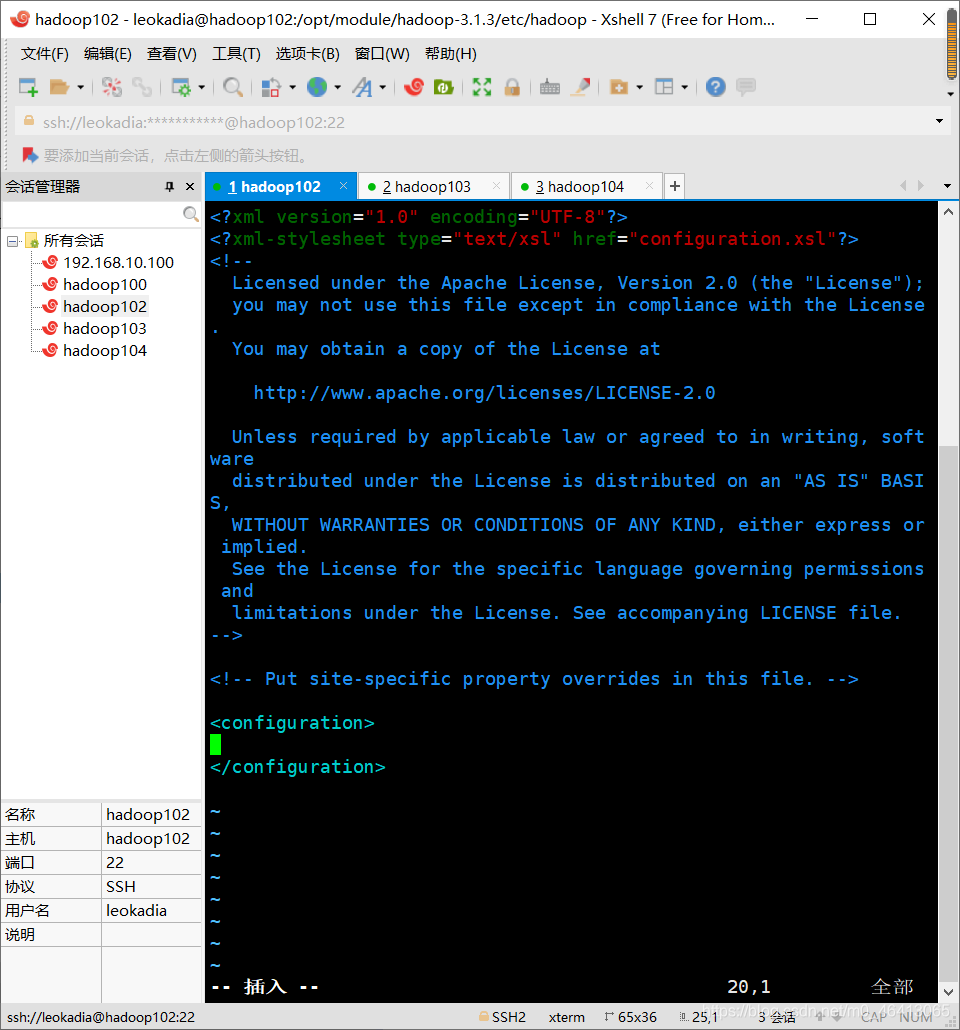Click the session manager search box
The width and height of the screenshot is (960, 1030).
[x=92, y=214]
